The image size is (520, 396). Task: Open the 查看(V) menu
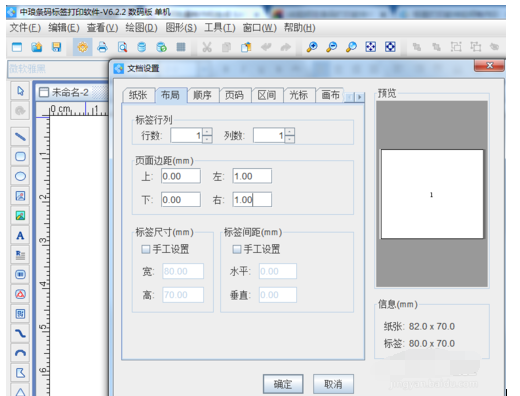[102, 28]
